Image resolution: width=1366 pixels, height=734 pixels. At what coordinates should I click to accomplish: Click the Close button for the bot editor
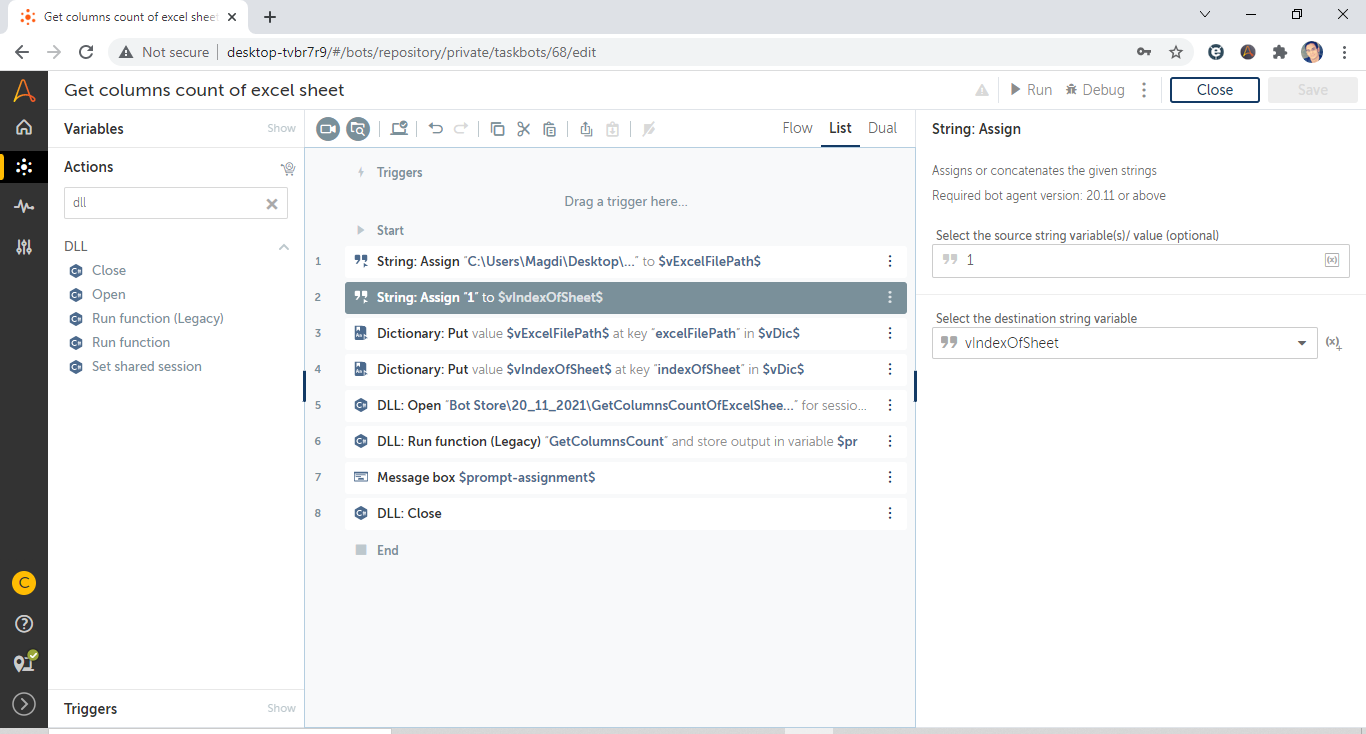tap(1214, 90)
